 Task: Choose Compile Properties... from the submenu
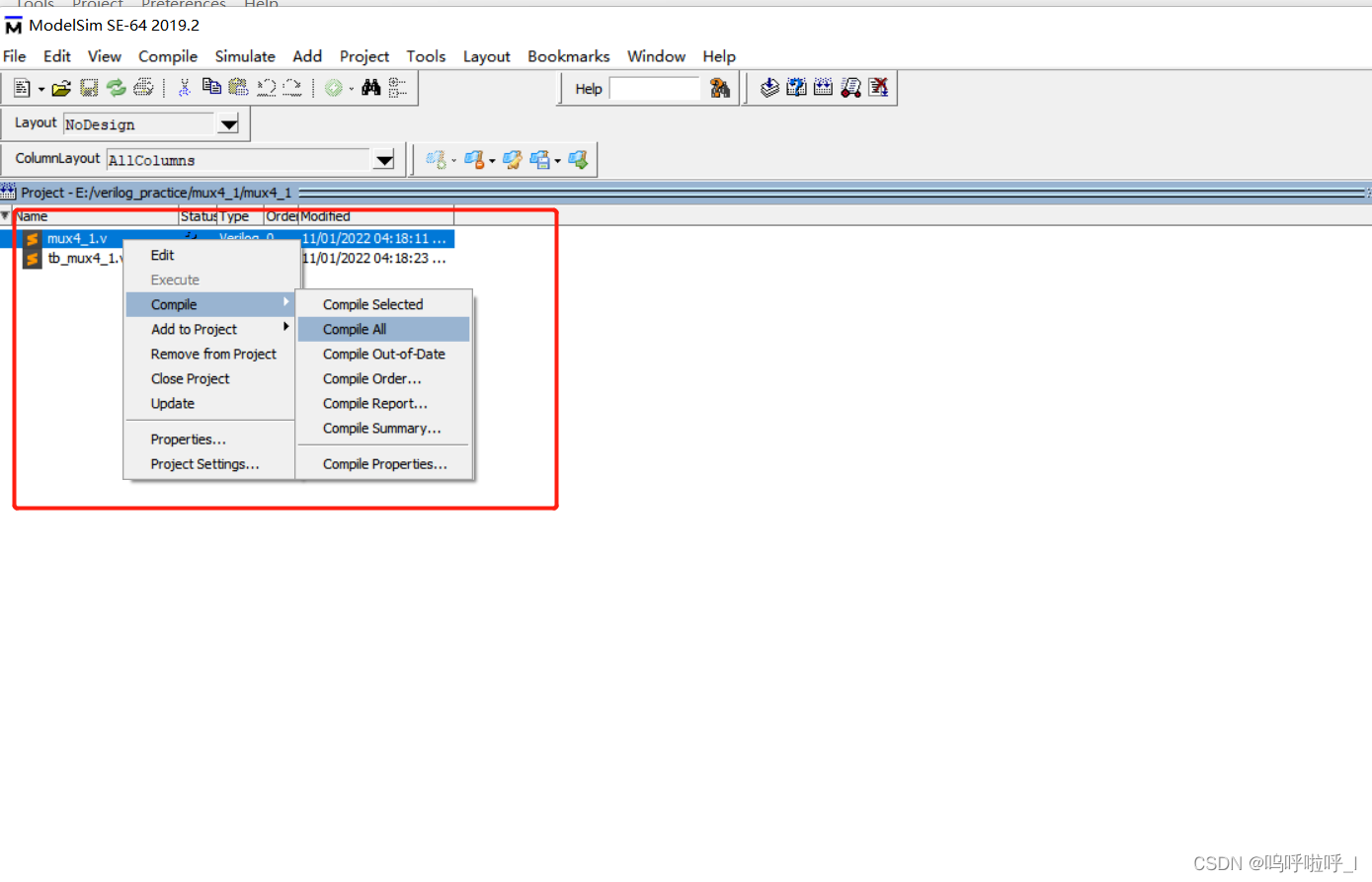[383, 463]
